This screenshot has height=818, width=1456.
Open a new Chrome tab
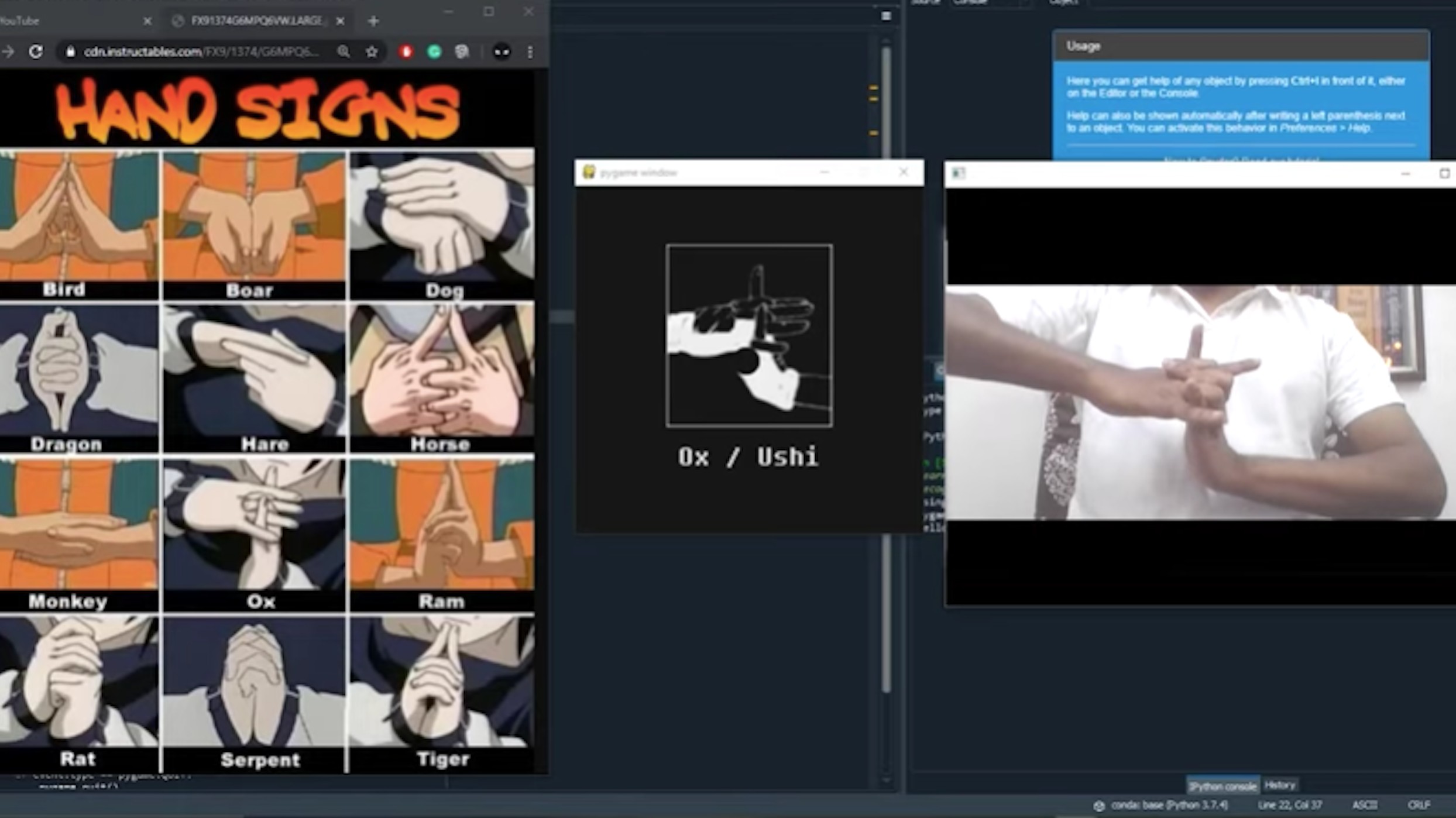coord(373,21)
